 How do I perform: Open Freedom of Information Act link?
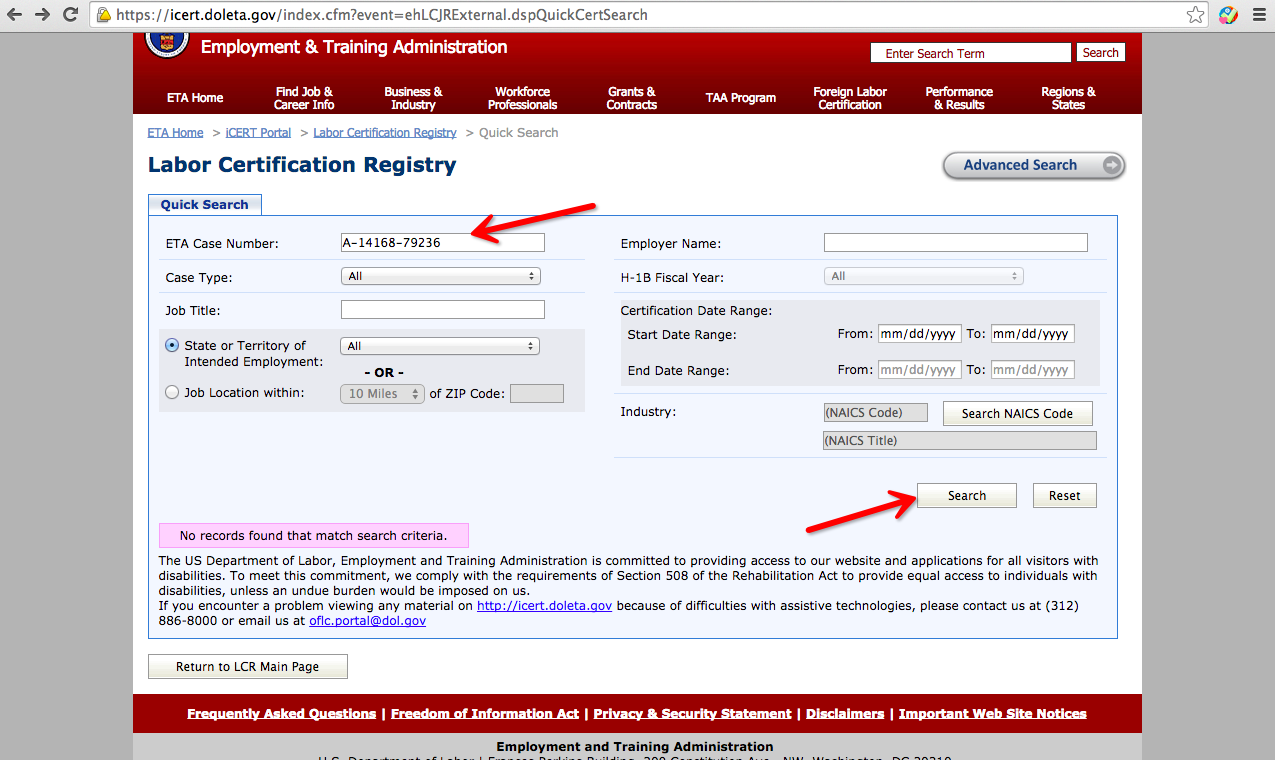coord(485,714)
